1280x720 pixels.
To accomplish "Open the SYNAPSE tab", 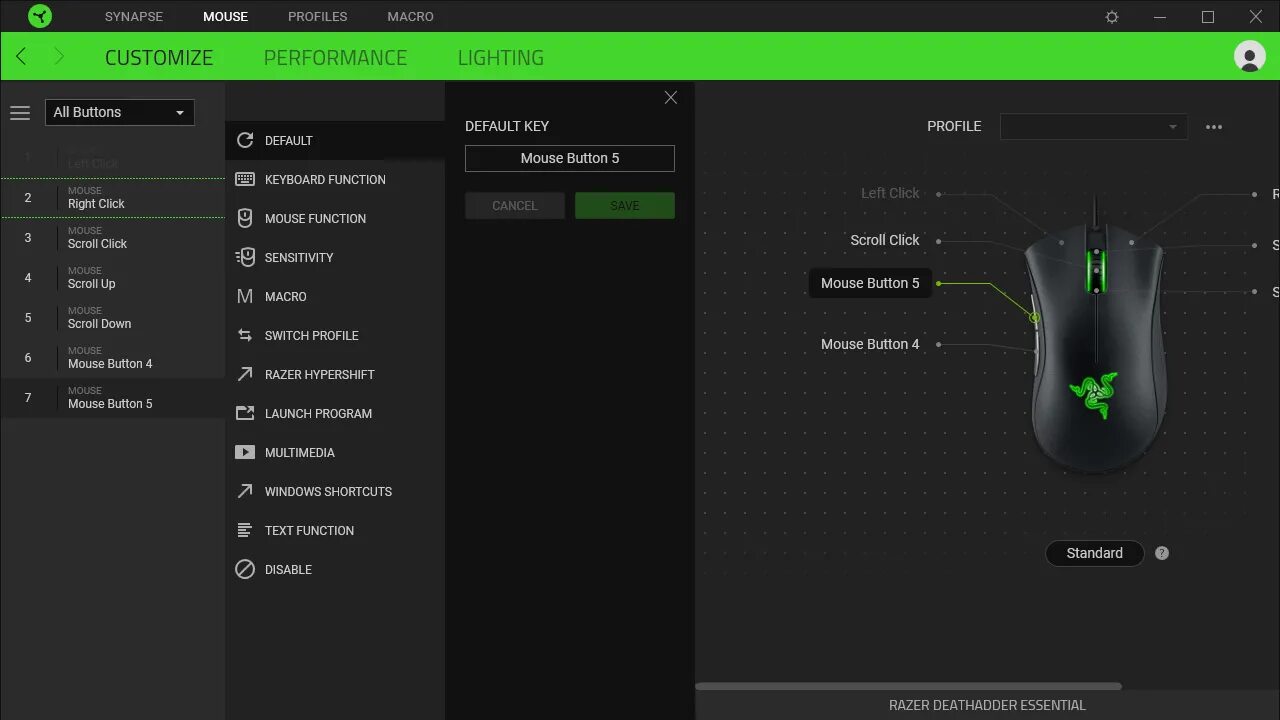I will (134, 17).
